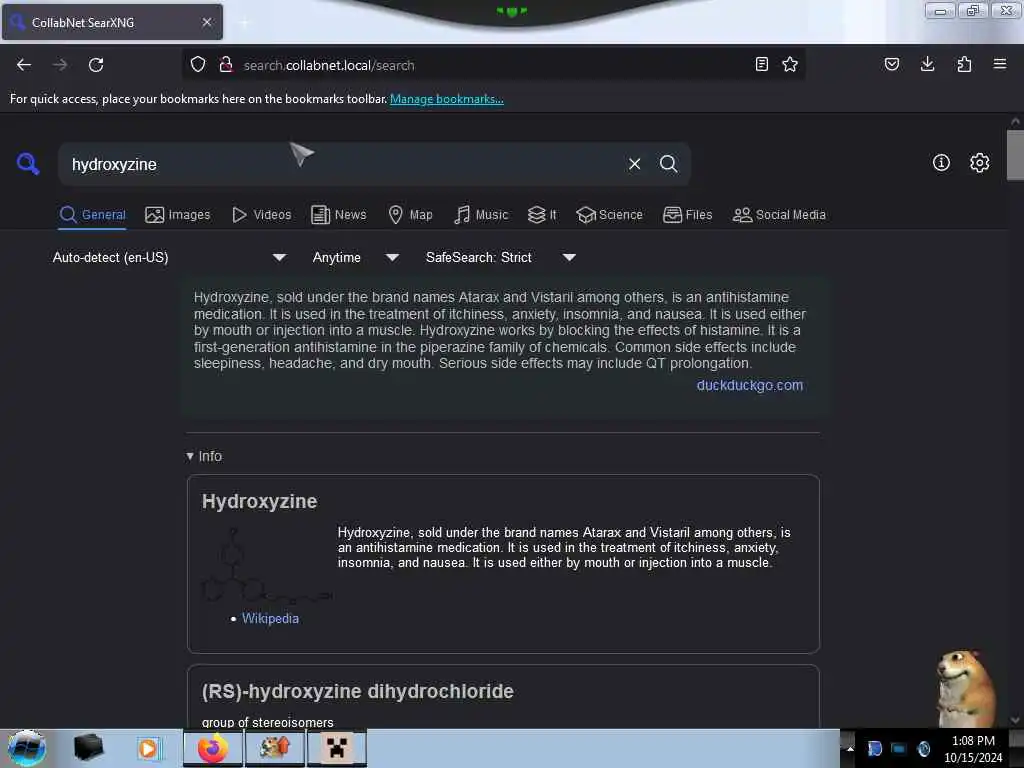
Task: Switch to the Map category
Action: 411,215
